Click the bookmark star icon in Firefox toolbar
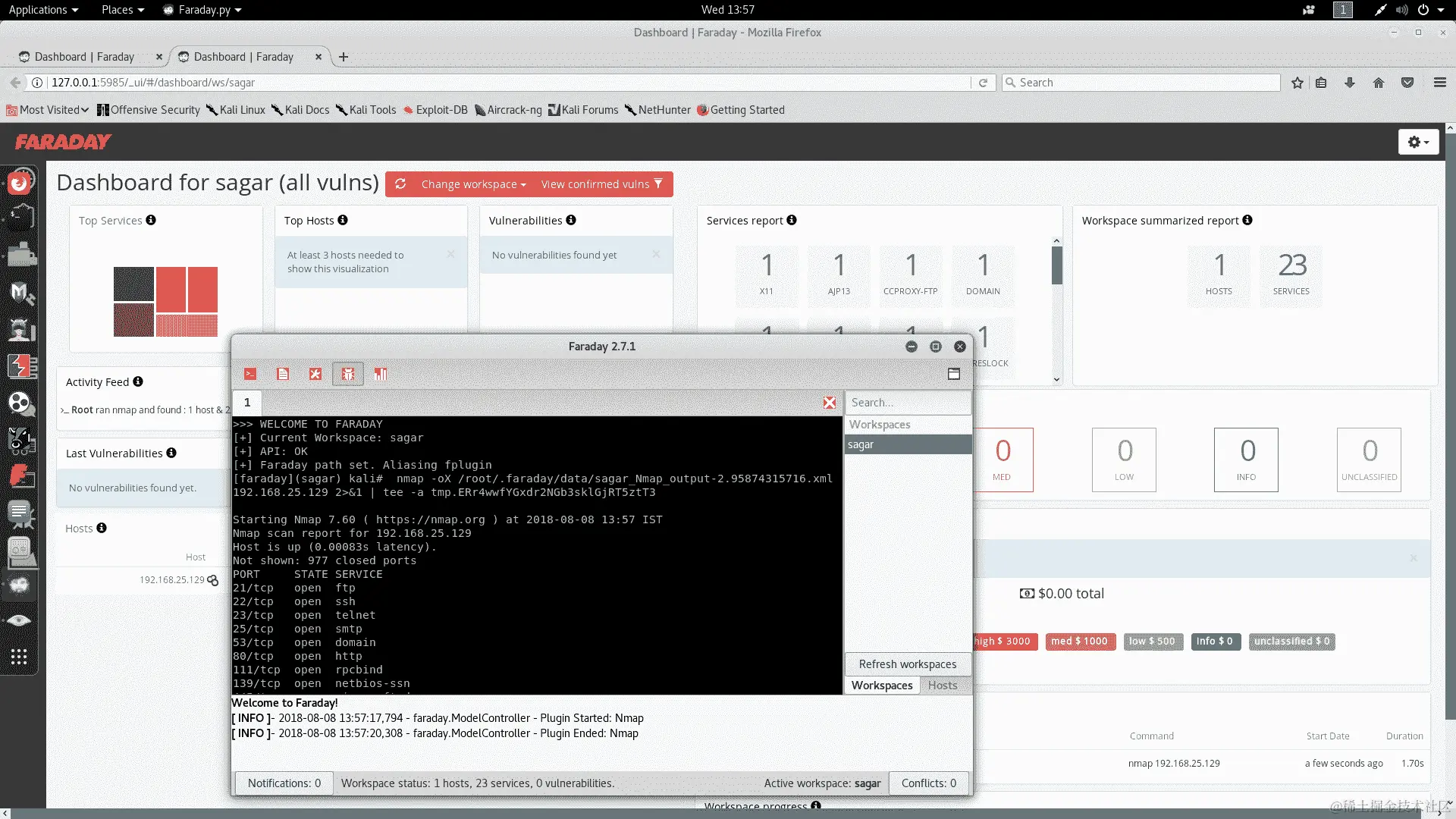 pos(1298,83)
